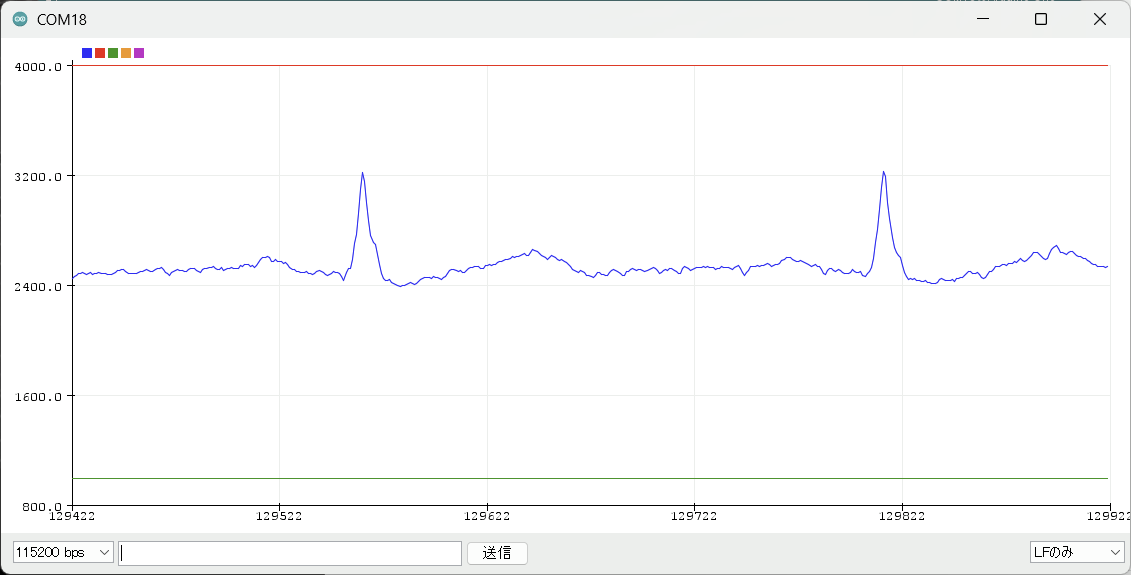Click the 129522 x-axis tick label

click(x=279, y=517)
